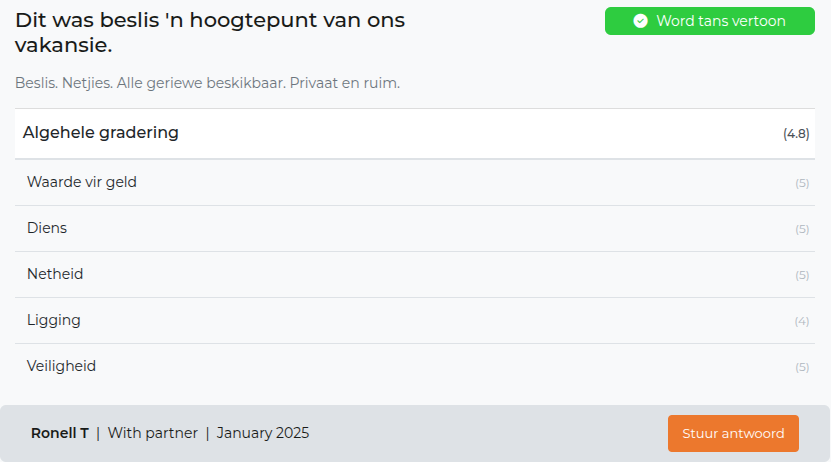The image size is (831, 462).
Task: Click the 'January 2025' review date
Action: click(x=263, y=433)
